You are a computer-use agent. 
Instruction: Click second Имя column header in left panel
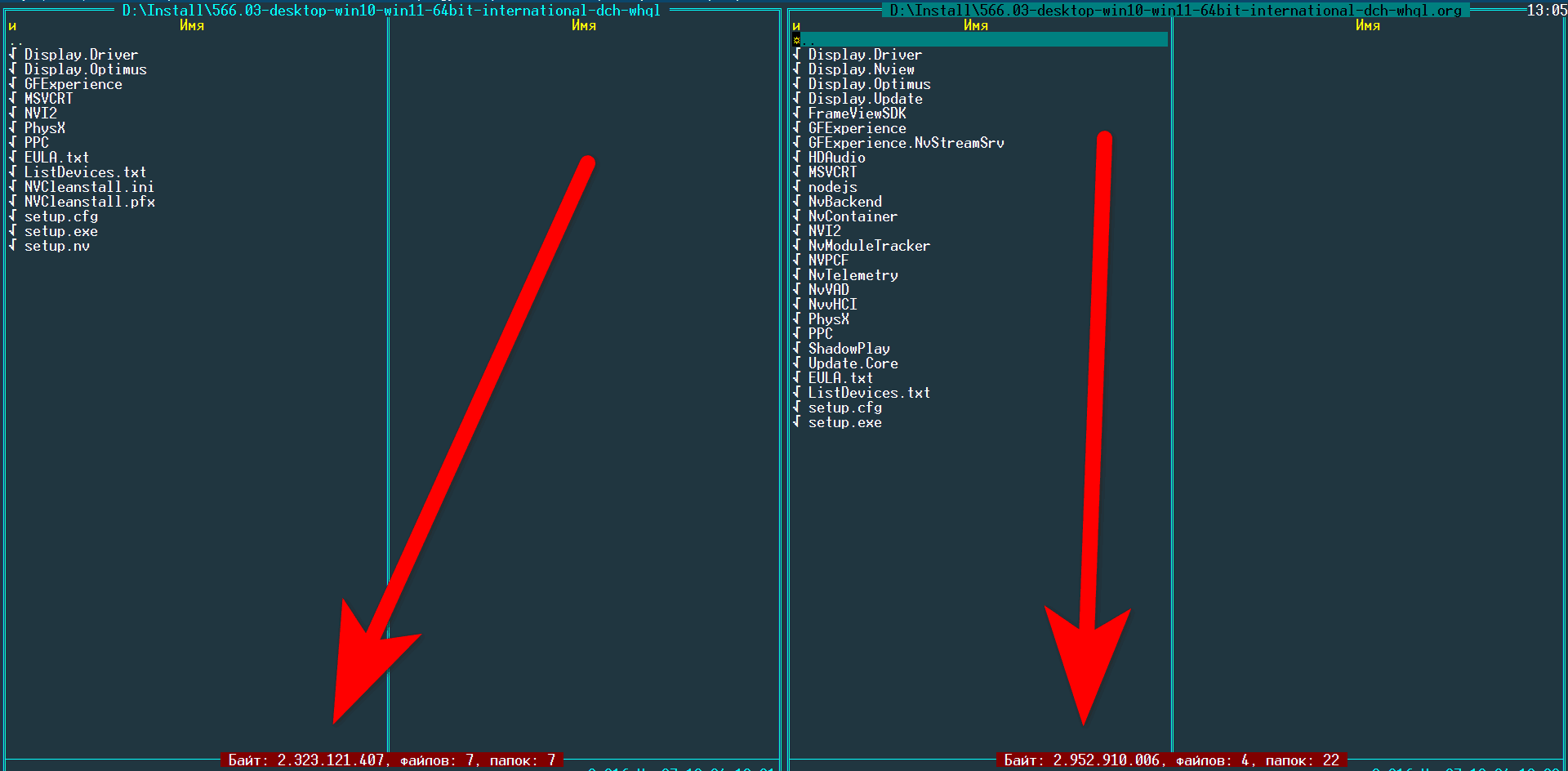[x=584, y=25]
